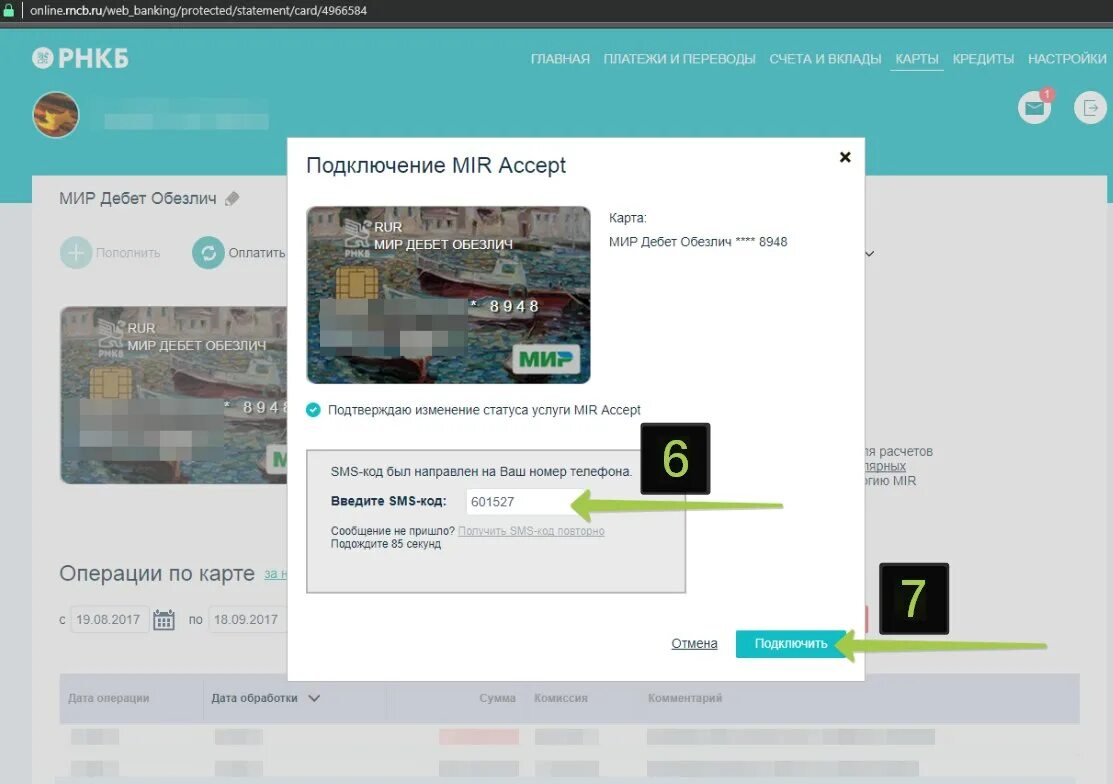Open ПЛАТЕЖИ И ПЕРЕВОДЫ menu
The width and height of the screenshot is (1113, 784).
679,59
